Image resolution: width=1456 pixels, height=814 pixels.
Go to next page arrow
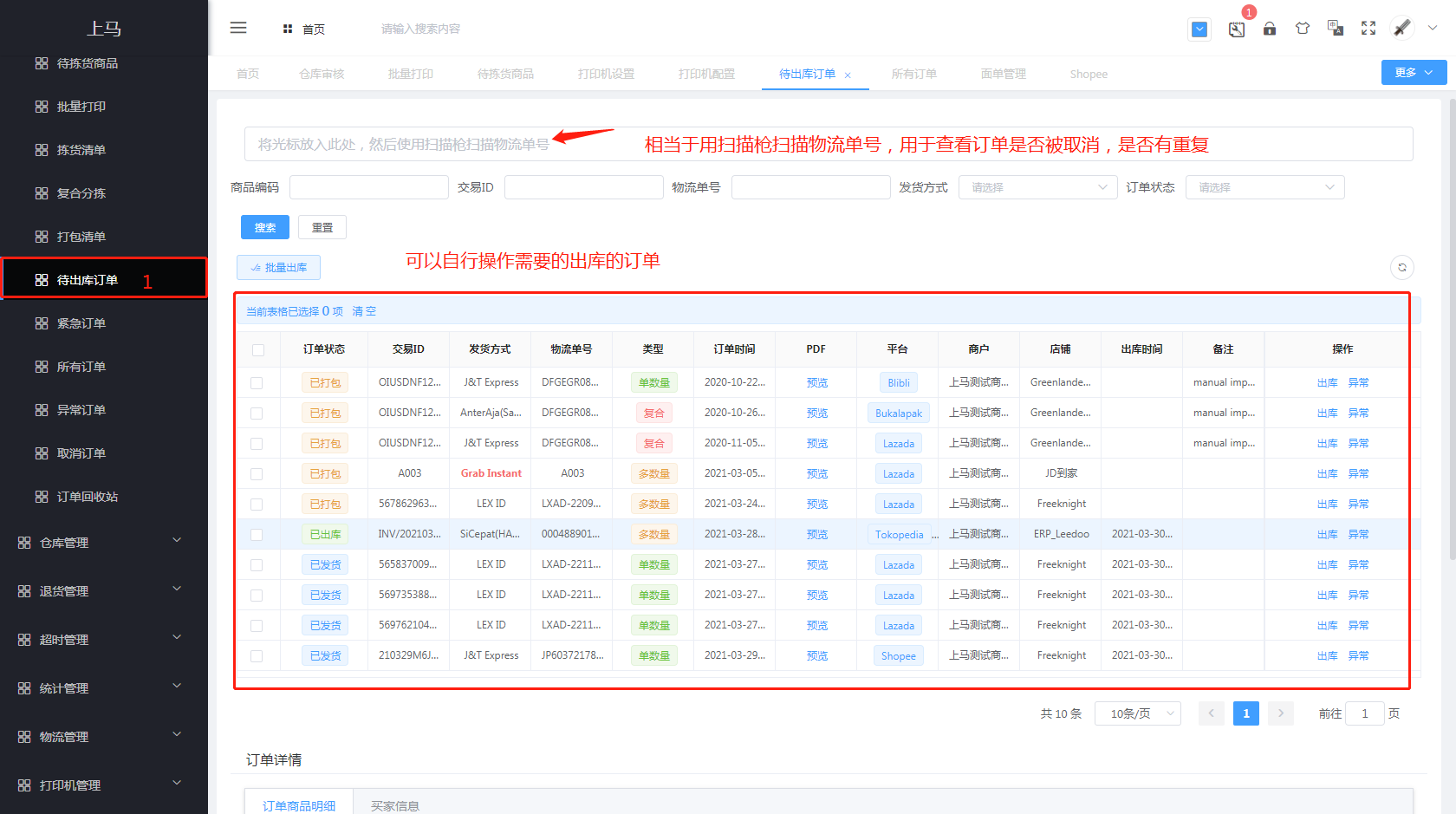[x=1280, y=713]
